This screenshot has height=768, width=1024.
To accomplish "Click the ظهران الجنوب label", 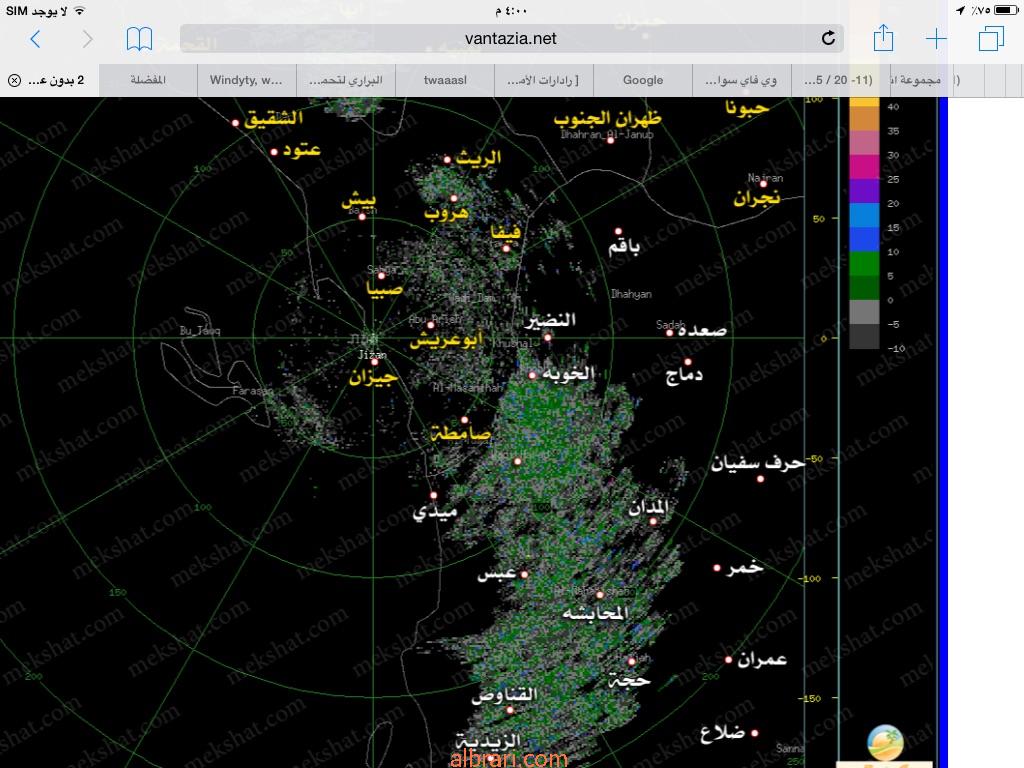I will 608,119.
